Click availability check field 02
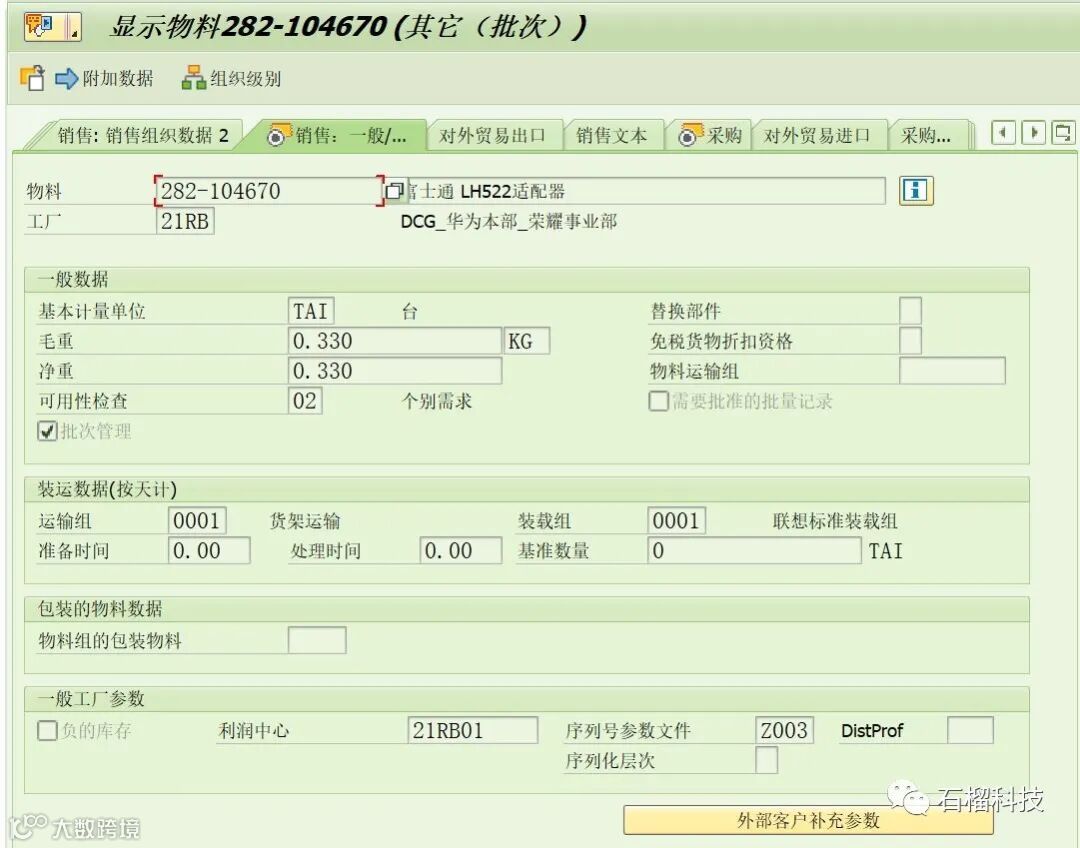This screenshot has width=1080, height=848. click(305, 401)
